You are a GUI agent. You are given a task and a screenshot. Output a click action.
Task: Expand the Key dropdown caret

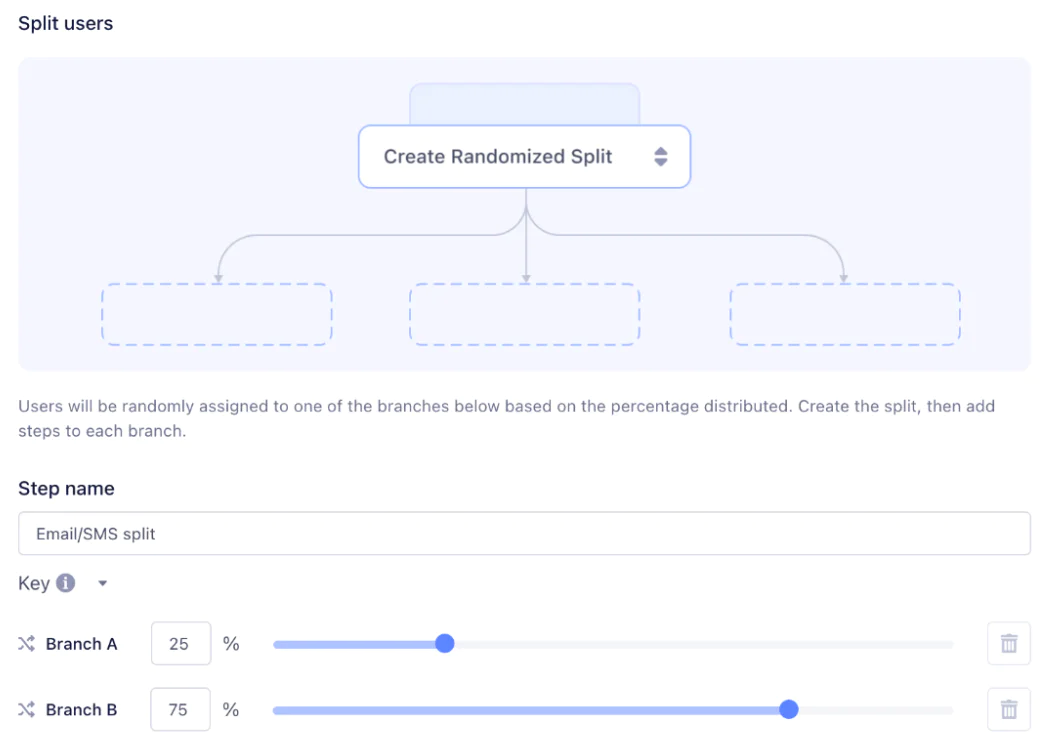coord(102,584)
